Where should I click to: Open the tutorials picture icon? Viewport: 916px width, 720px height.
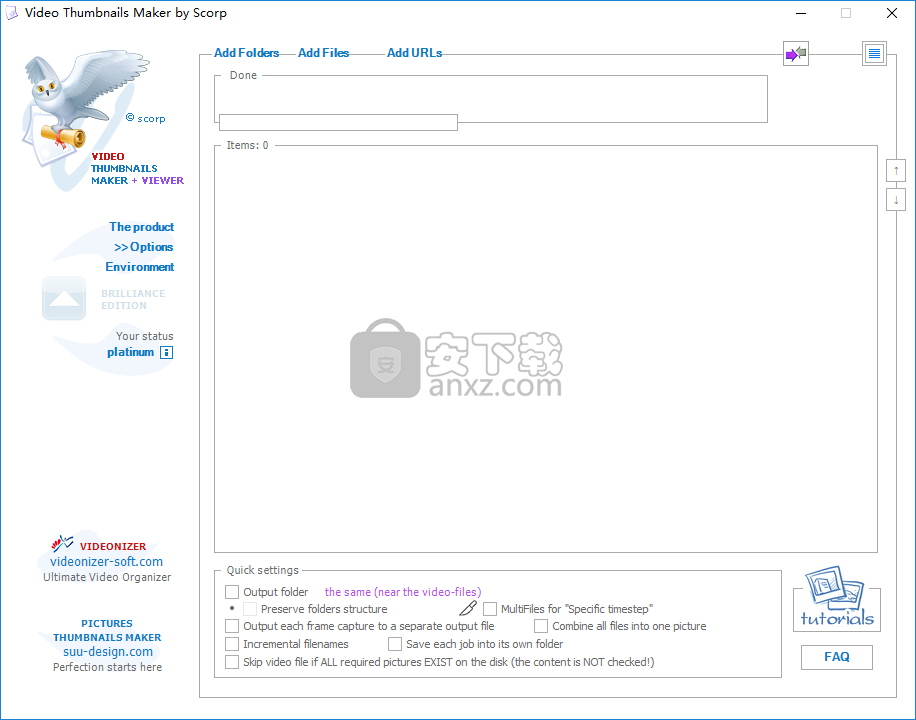(x=837, y=597)
